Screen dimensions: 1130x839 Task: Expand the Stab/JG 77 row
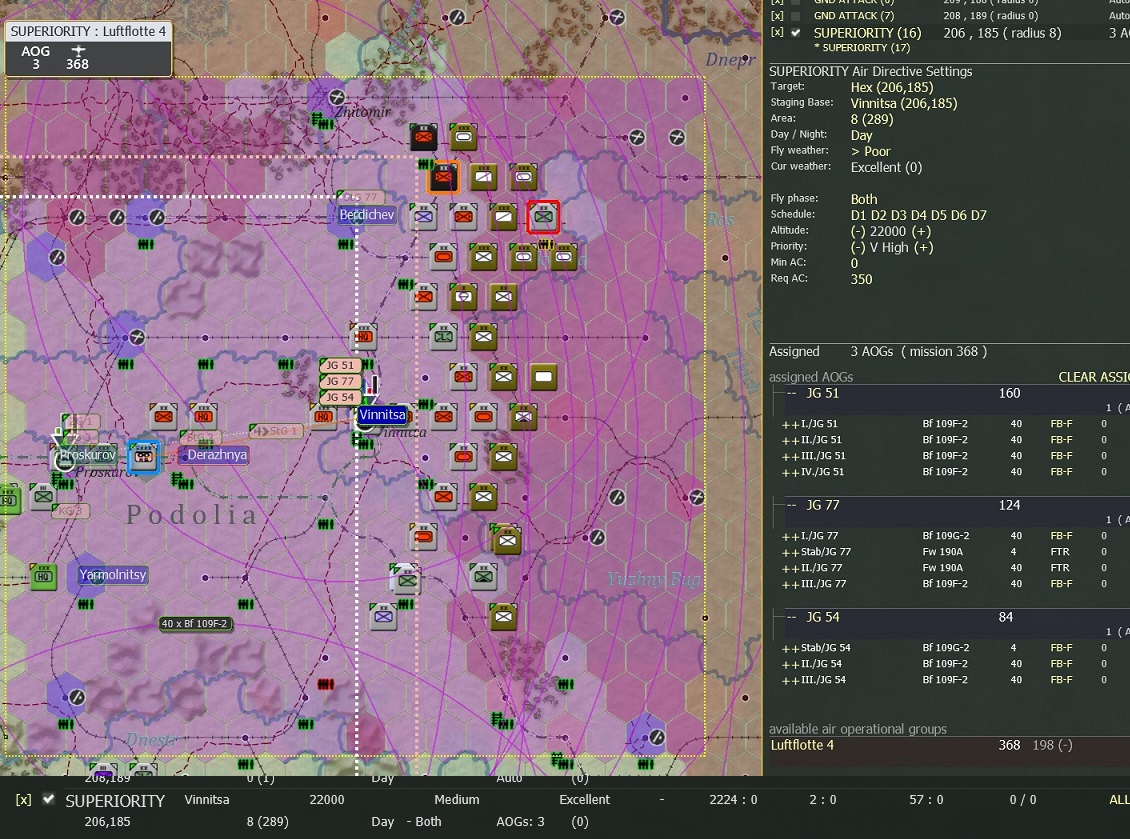[x=791, y=552]
